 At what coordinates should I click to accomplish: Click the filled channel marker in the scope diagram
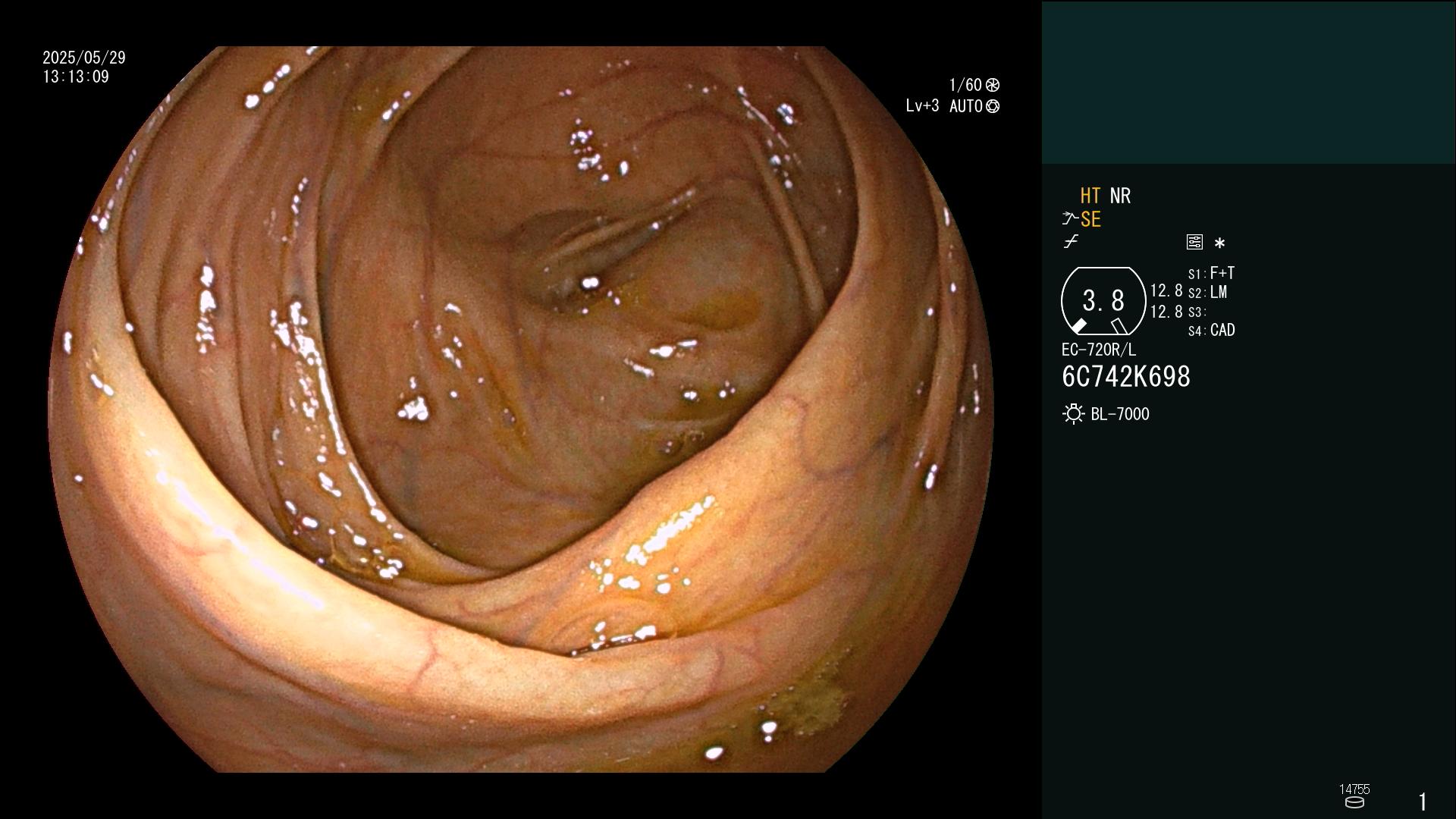tap(1078, 326)
